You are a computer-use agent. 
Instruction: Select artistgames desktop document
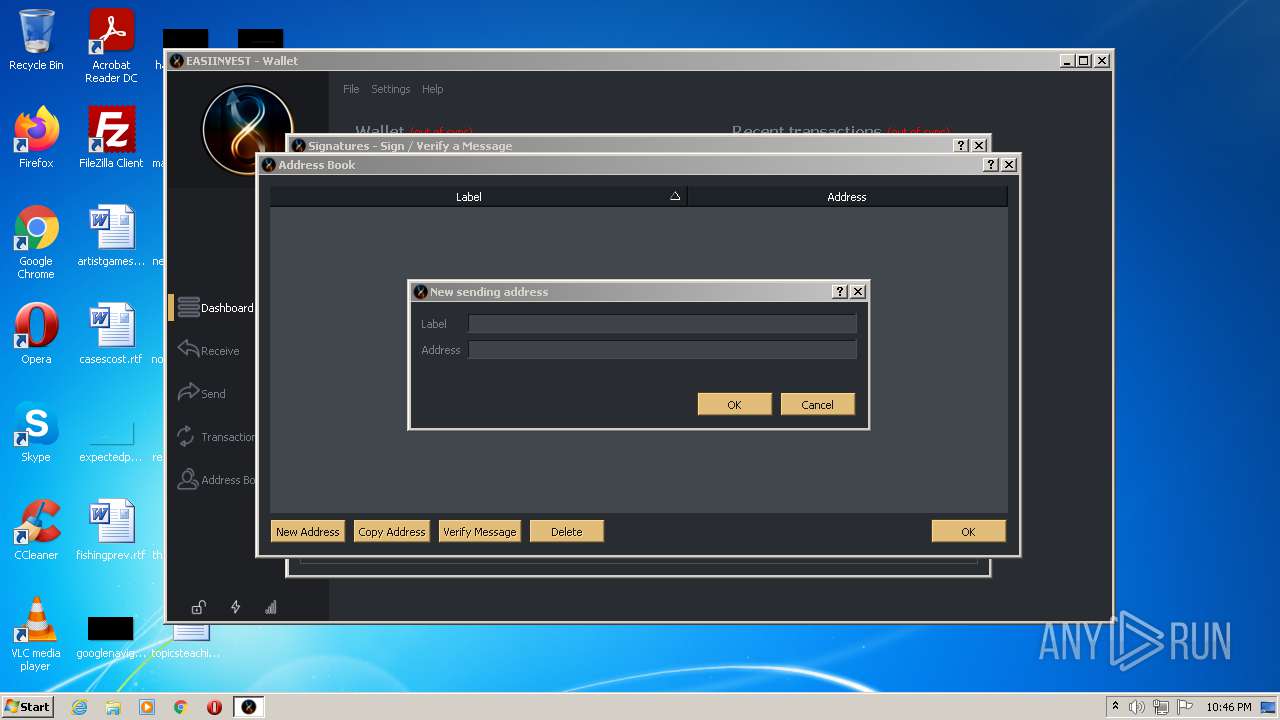[111, 236]
